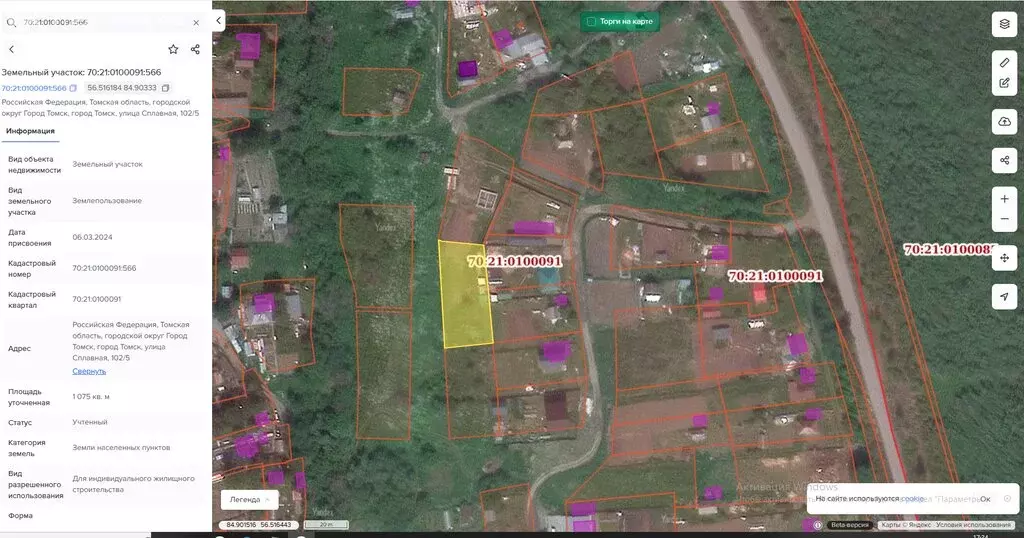Go back using the panel's back arrow
Screen dimensions: 1024x538
click(11, 49)
